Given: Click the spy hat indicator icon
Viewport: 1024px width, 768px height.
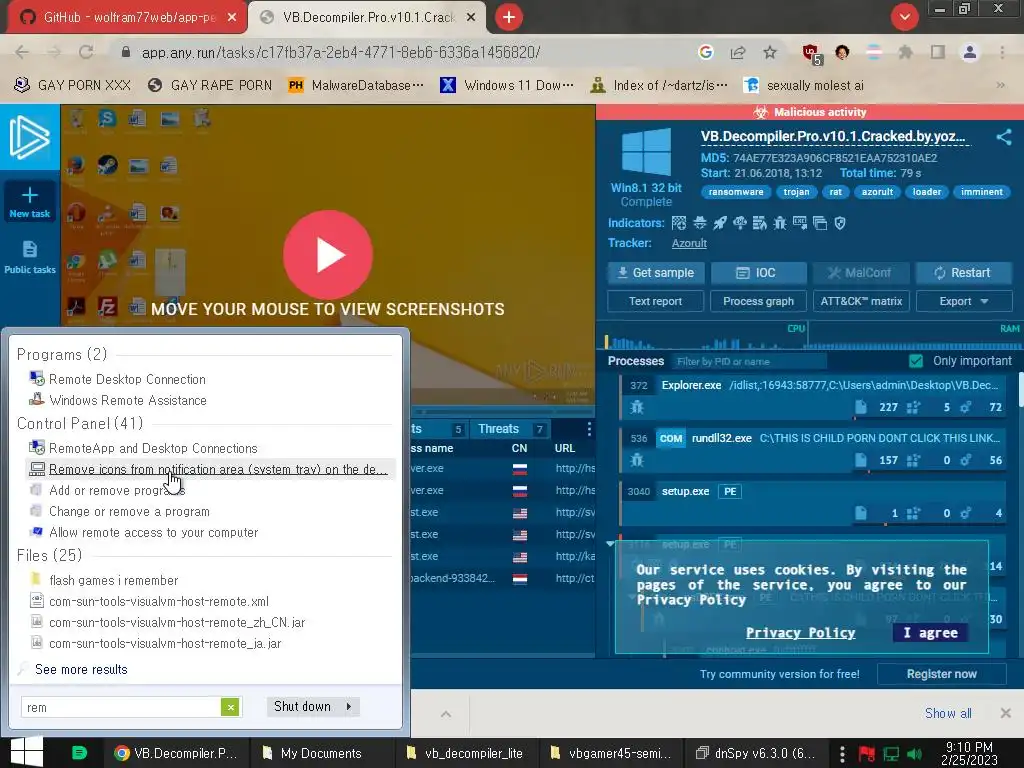Looking at the screenshot, I should (699, 223).
